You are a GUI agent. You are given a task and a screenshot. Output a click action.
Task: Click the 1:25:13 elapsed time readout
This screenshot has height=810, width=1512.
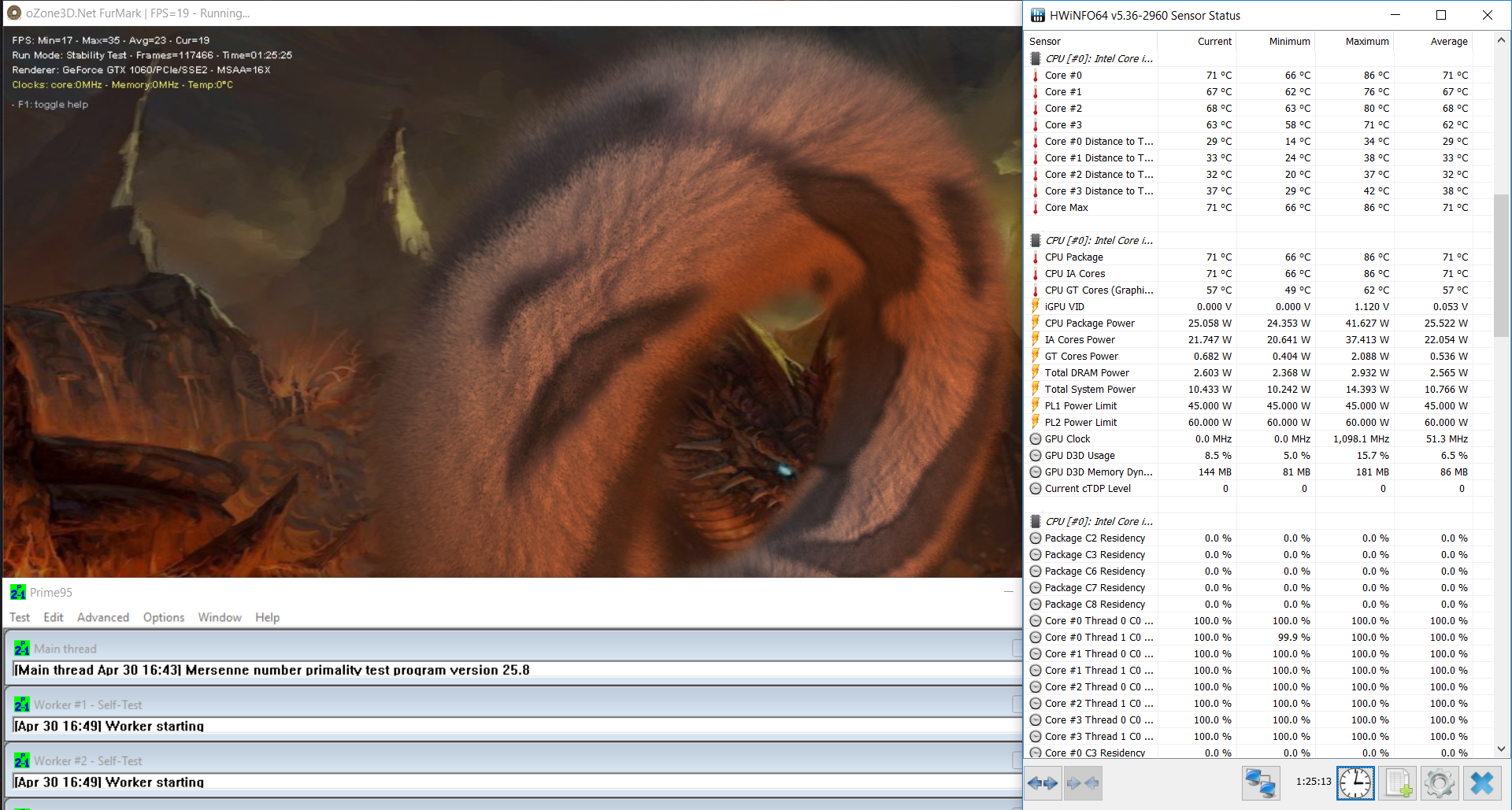tap(1314, 782)
